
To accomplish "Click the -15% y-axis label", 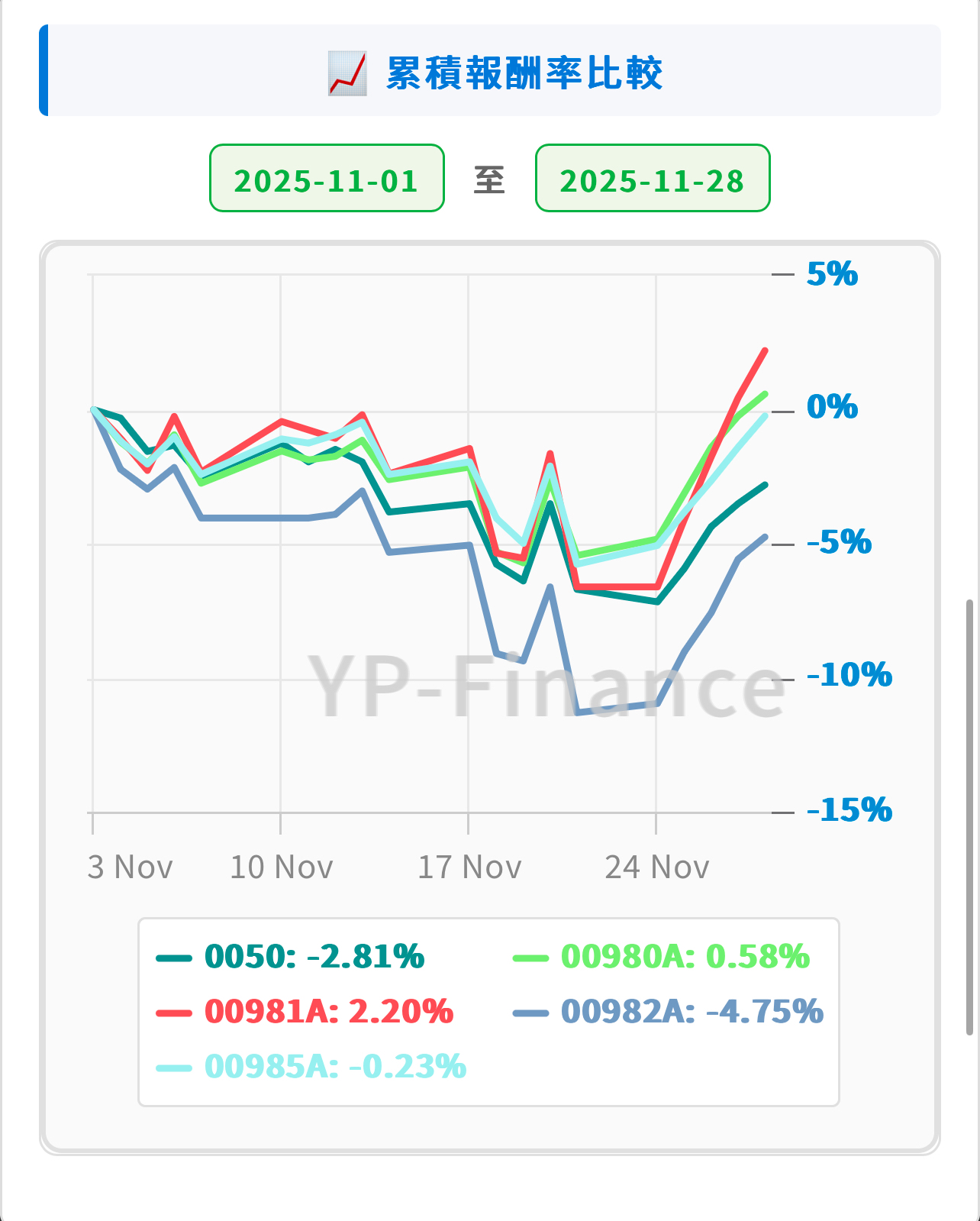I will pos(849,810).
